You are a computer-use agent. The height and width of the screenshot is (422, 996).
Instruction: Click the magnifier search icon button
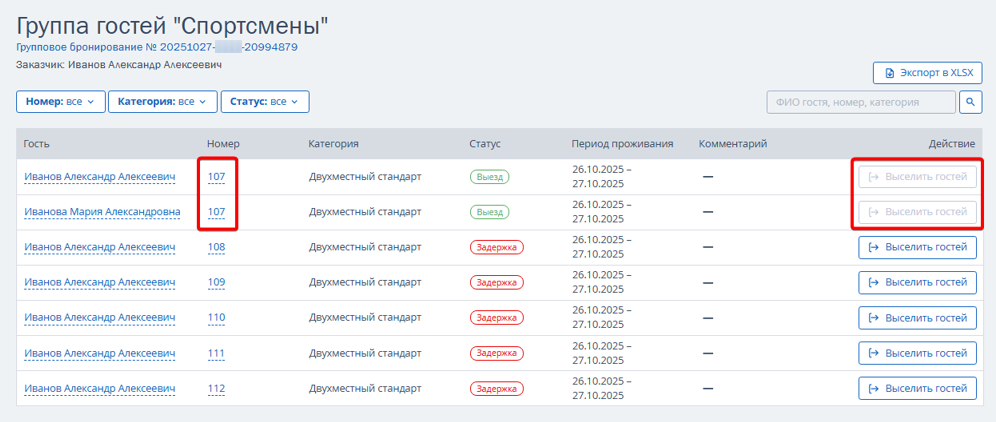pyautogui.click(x=970, y=102)
